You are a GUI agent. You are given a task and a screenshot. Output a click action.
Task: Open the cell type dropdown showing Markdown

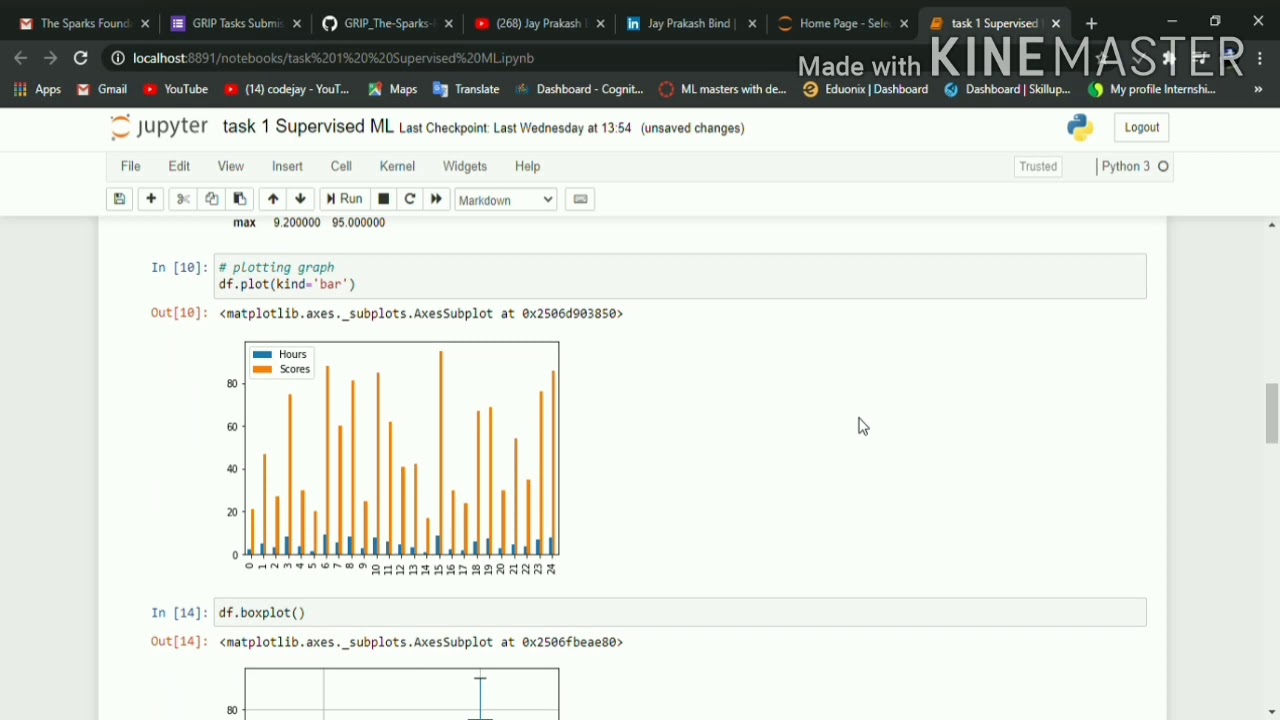click(506, 200)
